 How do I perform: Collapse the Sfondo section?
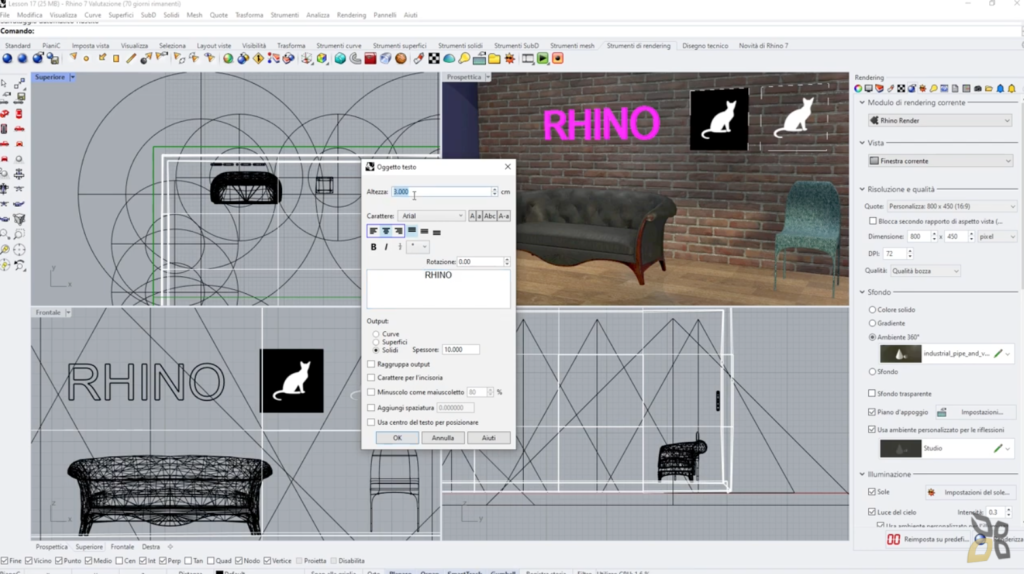tap(862, 292)
